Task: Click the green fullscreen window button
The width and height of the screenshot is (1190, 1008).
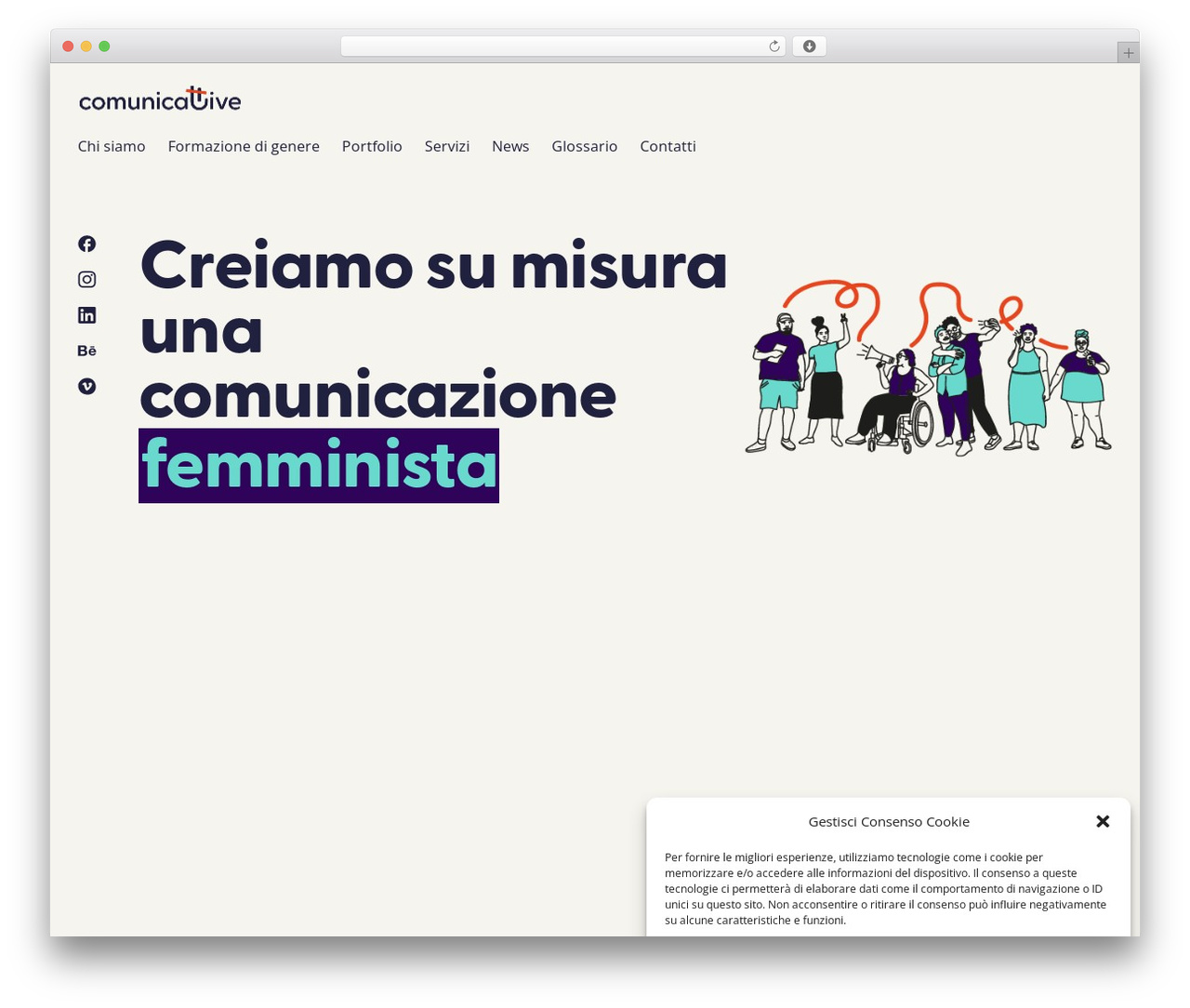Action: pyautogui.click(x=104, y=46)
